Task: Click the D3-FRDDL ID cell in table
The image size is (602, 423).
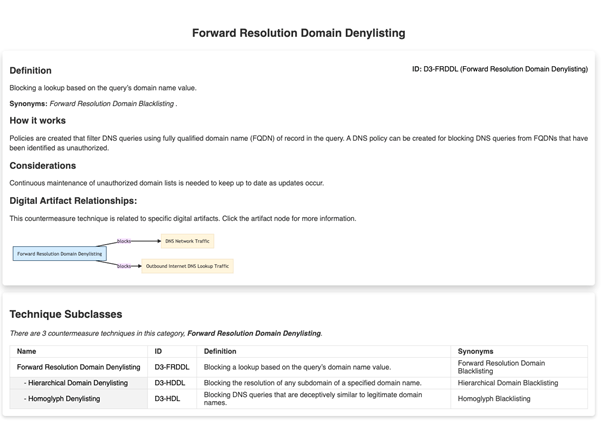Action: pyautogui.click(x=172, y=367)
